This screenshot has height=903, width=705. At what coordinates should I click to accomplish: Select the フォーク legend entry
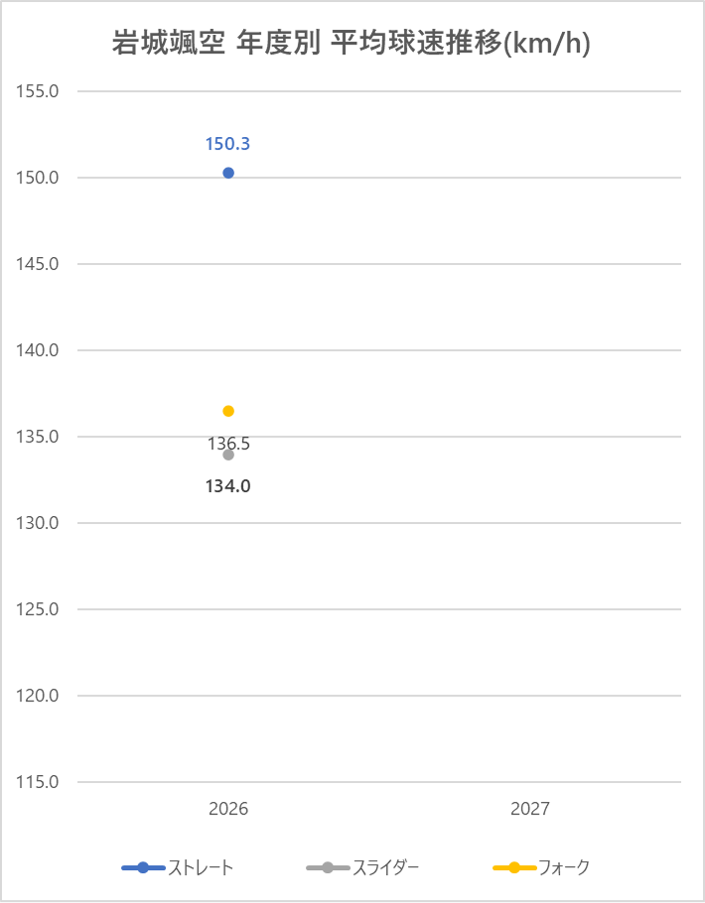click(564, 867)
